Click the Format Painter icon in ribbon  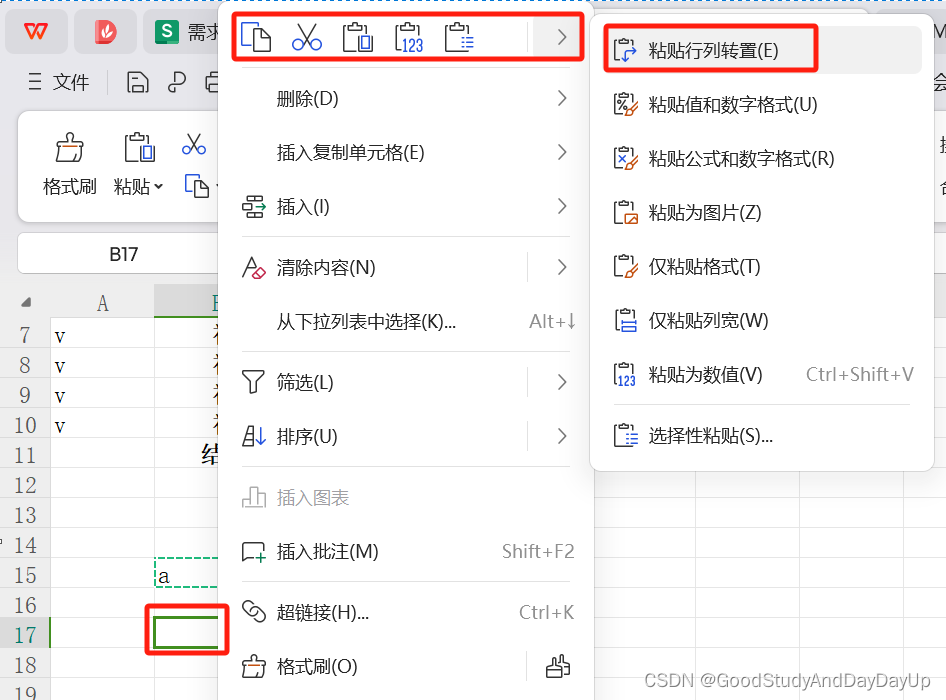coord(69,148)
